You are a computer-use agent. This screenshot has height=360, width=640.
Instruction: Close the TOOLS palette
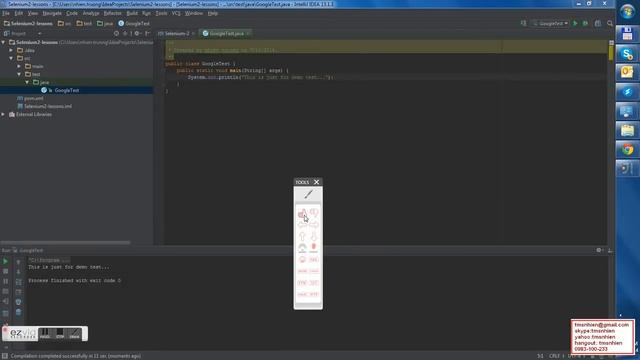coord(316,182)
